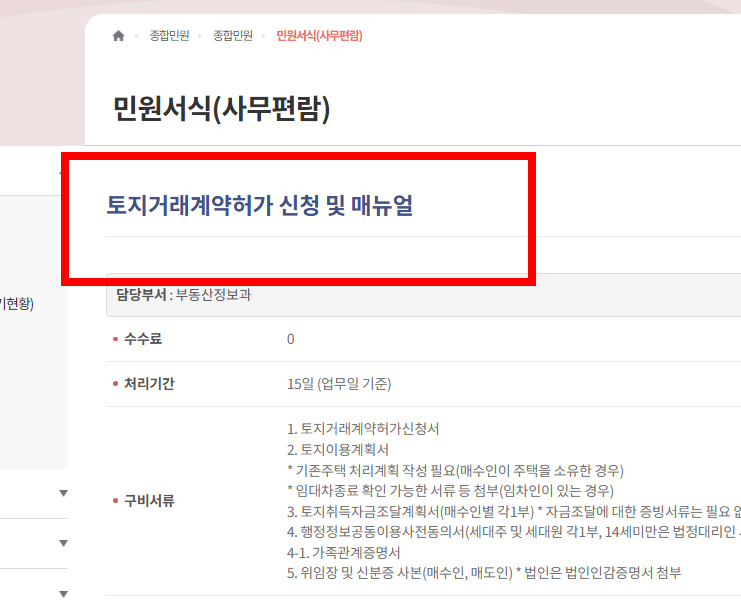Click the 수수료 value 0

291,339
